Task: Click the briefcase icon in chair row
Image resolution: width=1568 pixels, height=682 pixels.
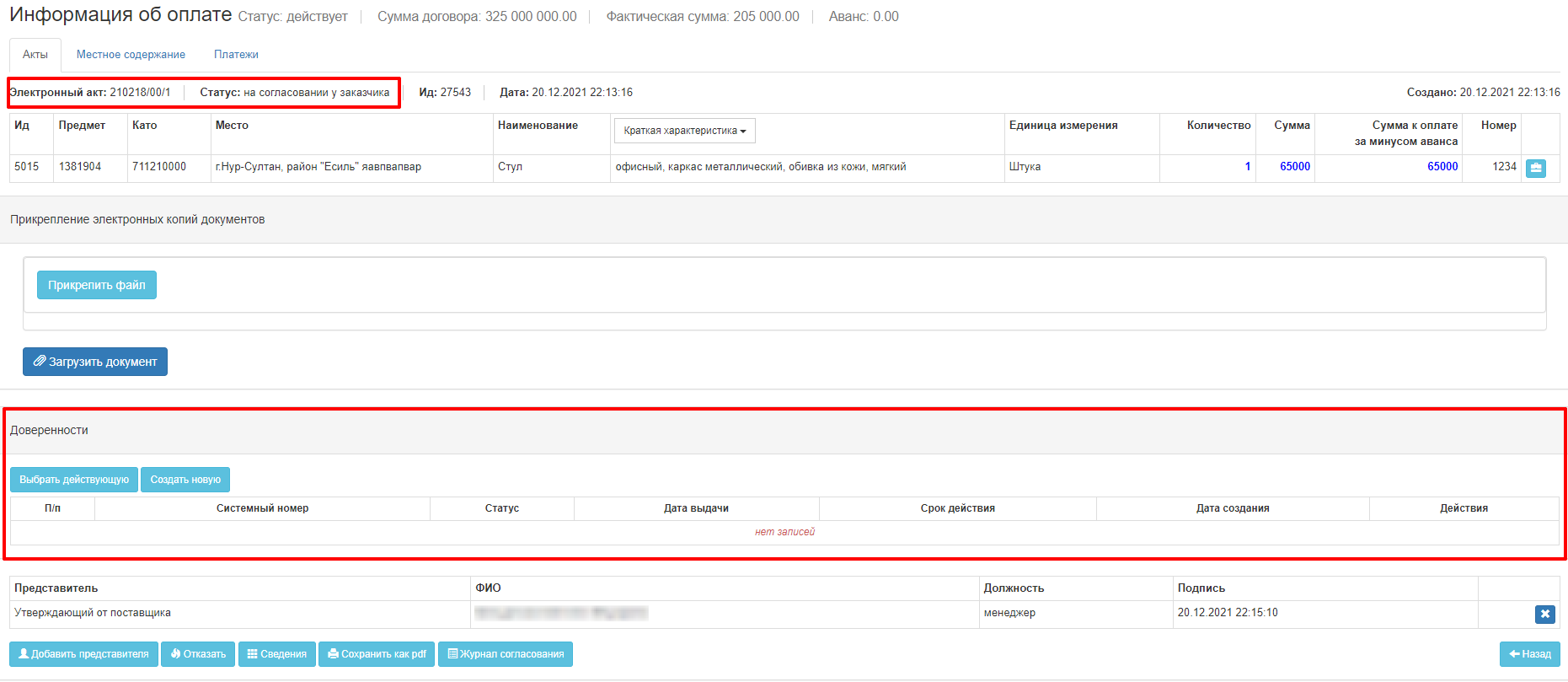Action: 1535,168
